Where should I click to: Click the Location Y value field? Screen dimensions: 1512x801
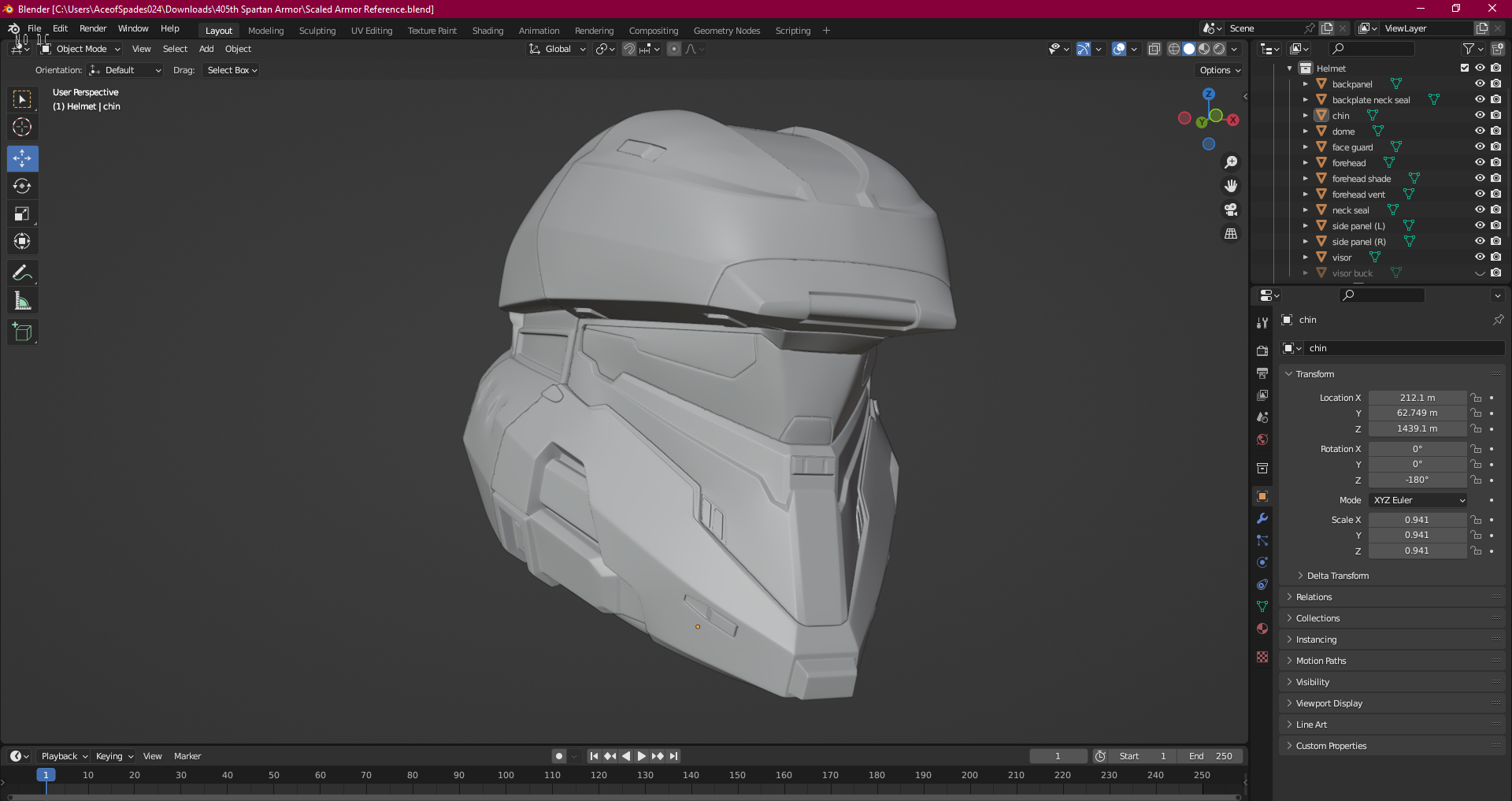tap(1417, 413)
